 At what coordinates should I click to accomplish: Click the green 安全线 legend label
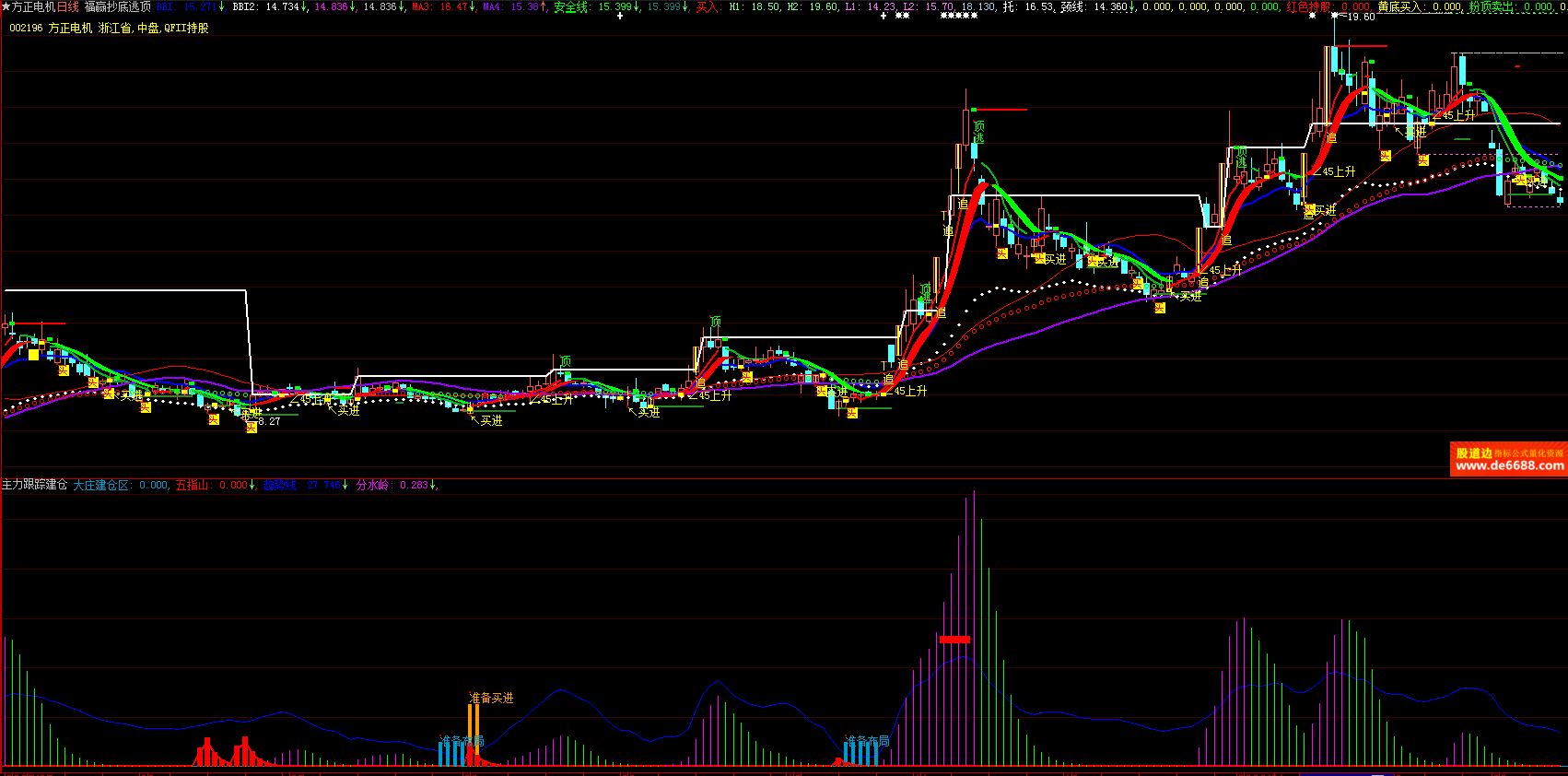click(570, 6)
